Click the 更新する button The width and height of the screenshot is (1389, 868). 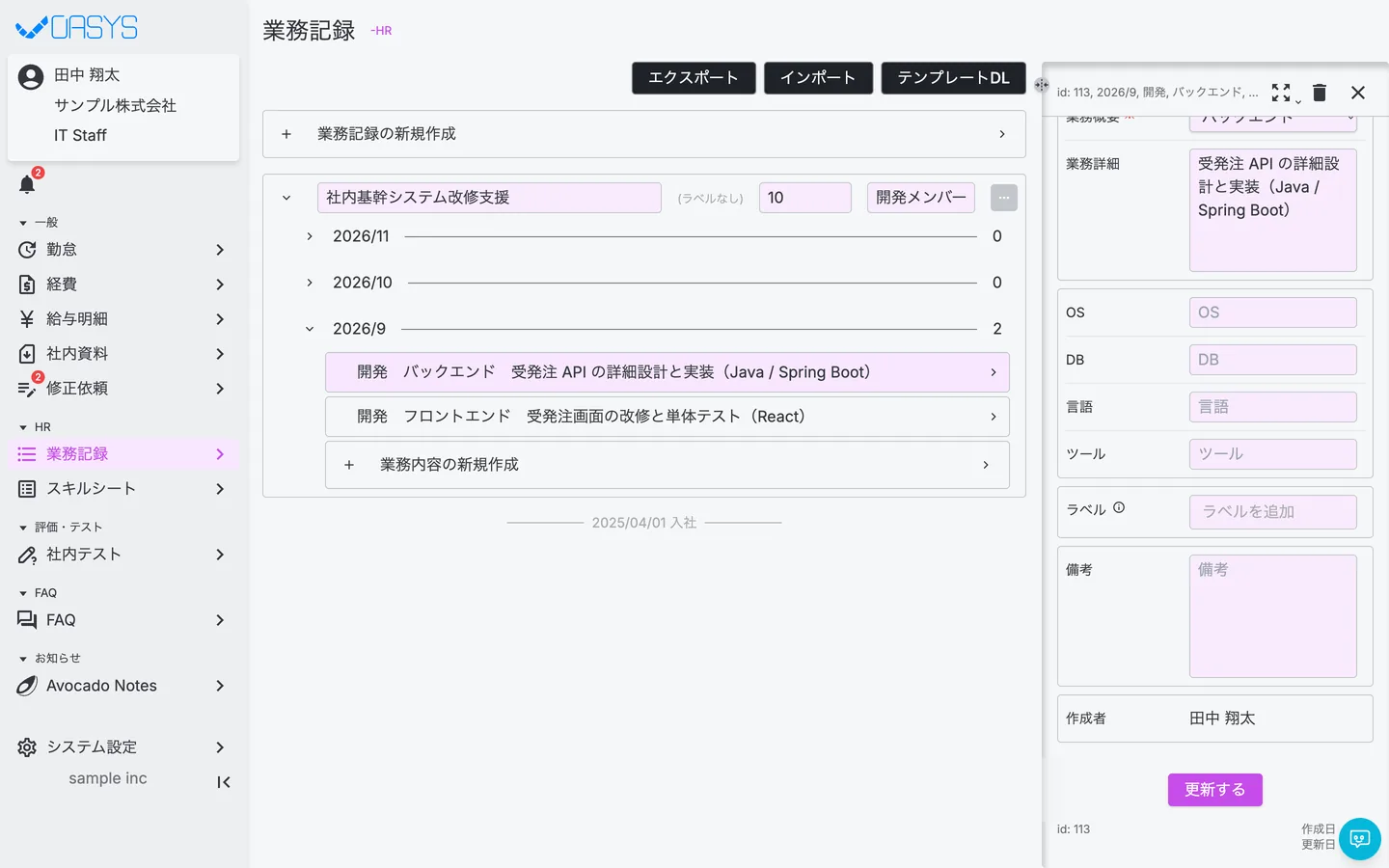1215,790
